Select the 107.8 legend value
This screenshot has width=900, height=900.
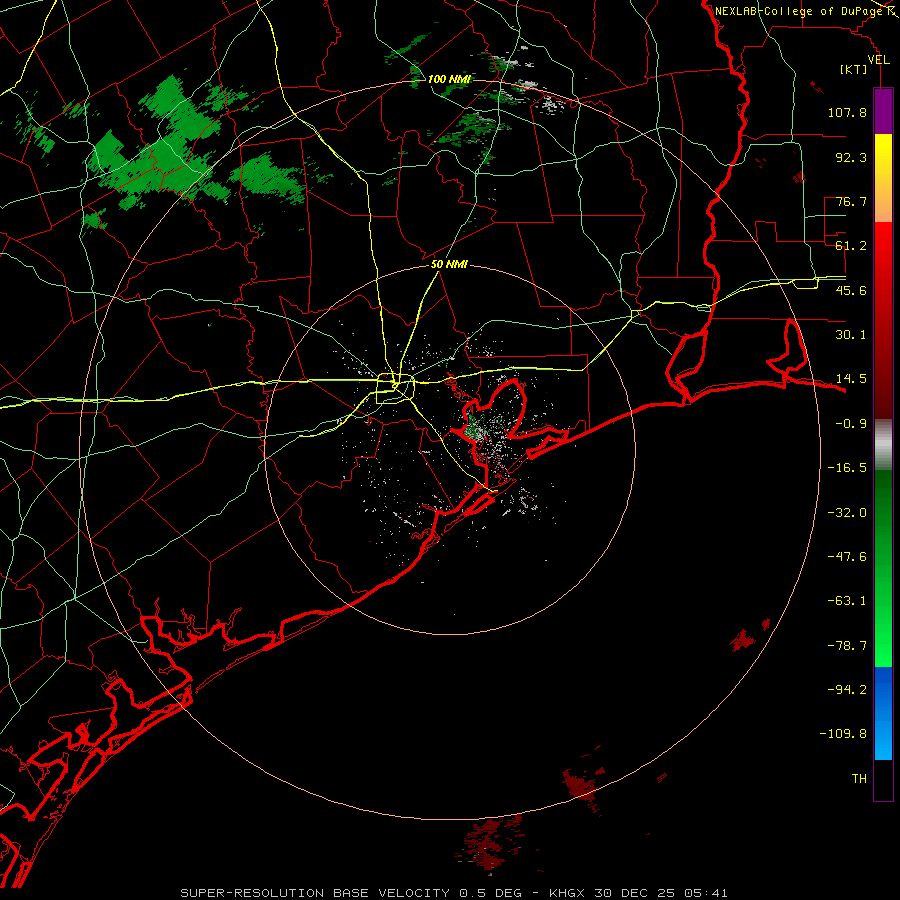click(847, 112)
